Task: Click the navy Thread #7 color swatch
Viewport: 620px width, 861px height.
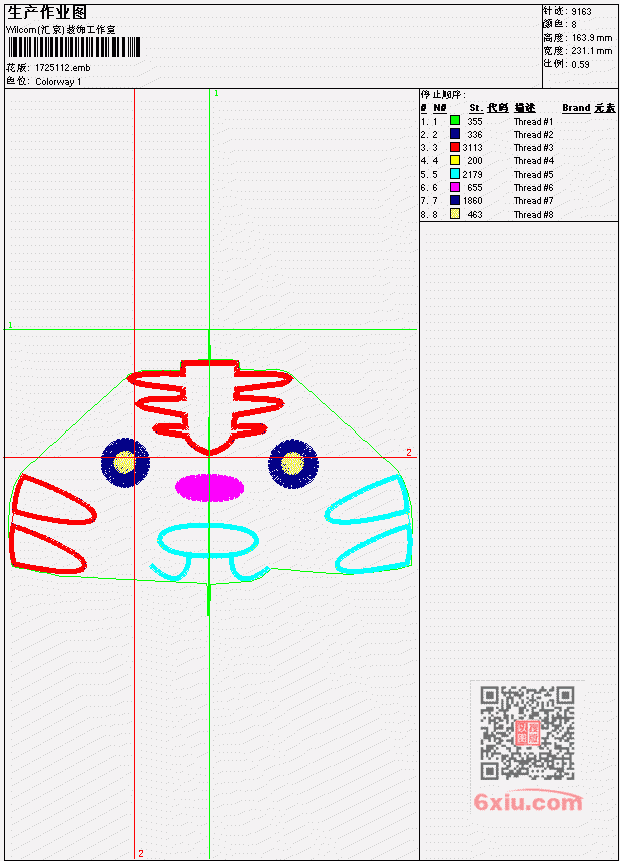Action: [455, 200]
